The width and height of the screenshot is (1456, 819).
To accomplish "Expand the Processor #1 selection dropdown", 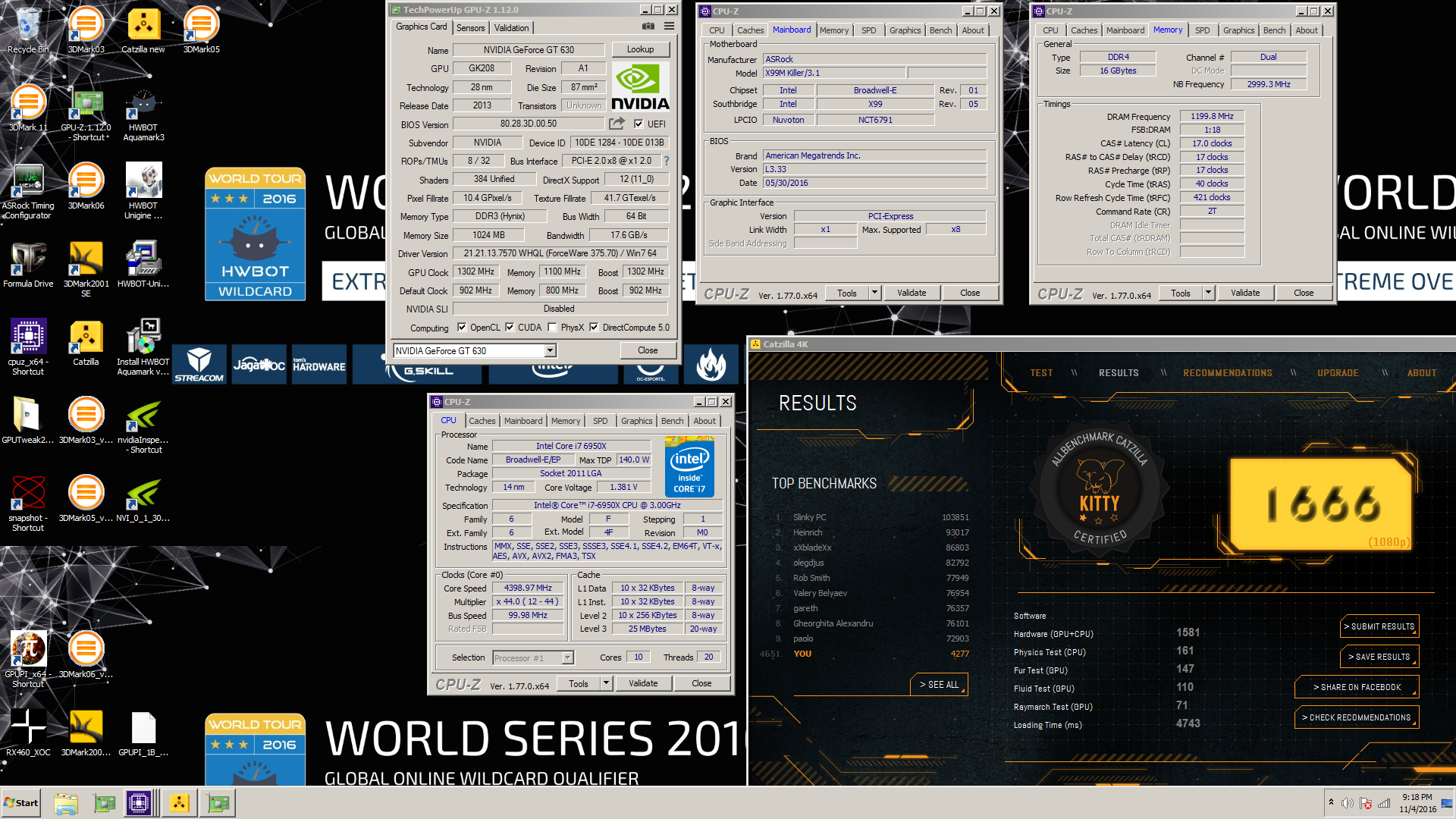I will pos(568,658).
